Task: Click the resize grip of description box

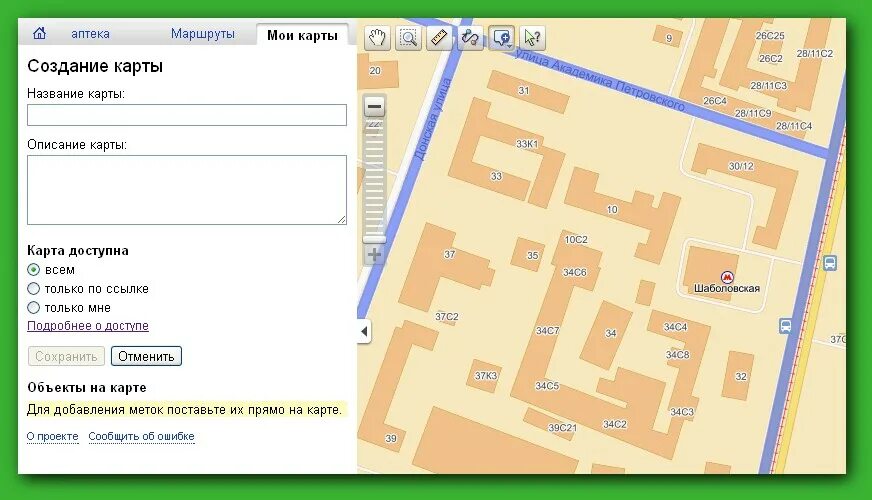Action: pyautogui.click(x=341, y=219)
